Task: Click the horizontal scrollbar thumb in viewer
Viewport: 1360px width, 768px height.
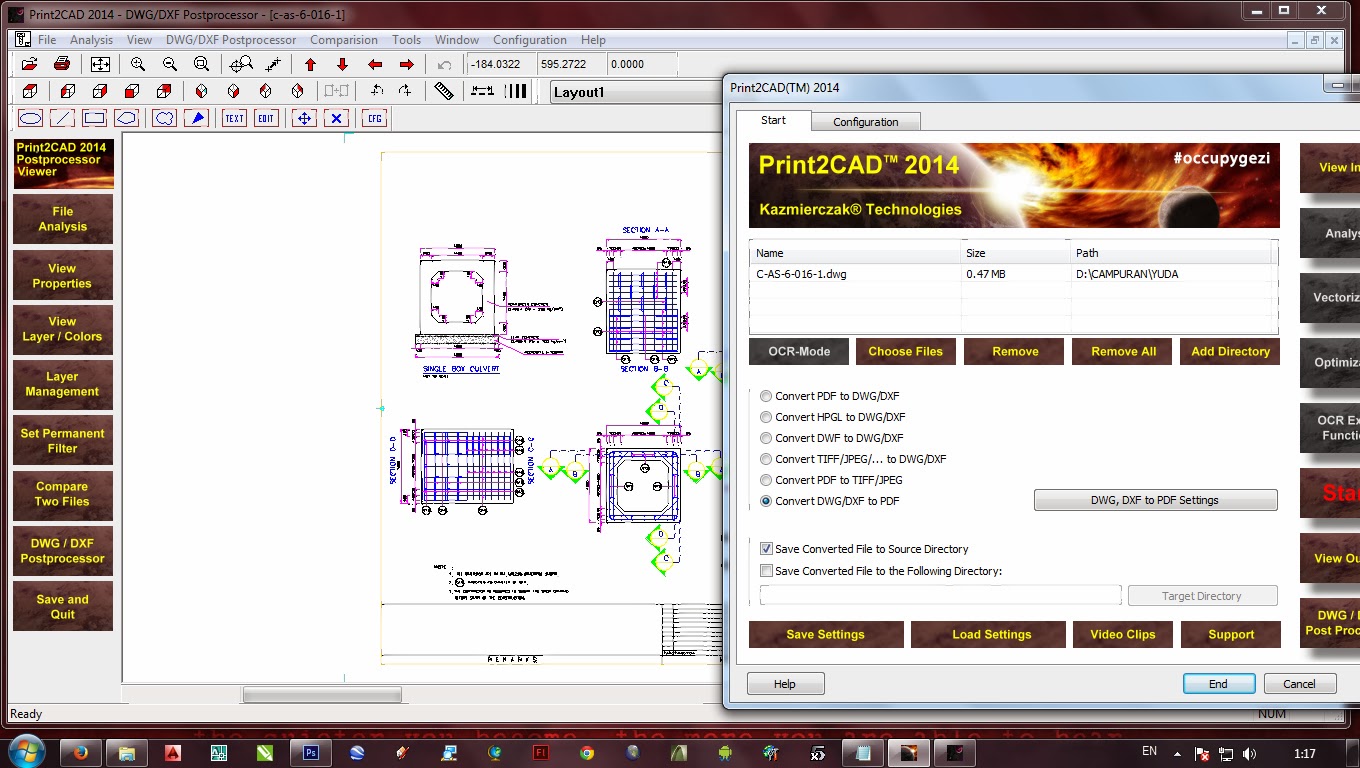Action: [322, 694]
